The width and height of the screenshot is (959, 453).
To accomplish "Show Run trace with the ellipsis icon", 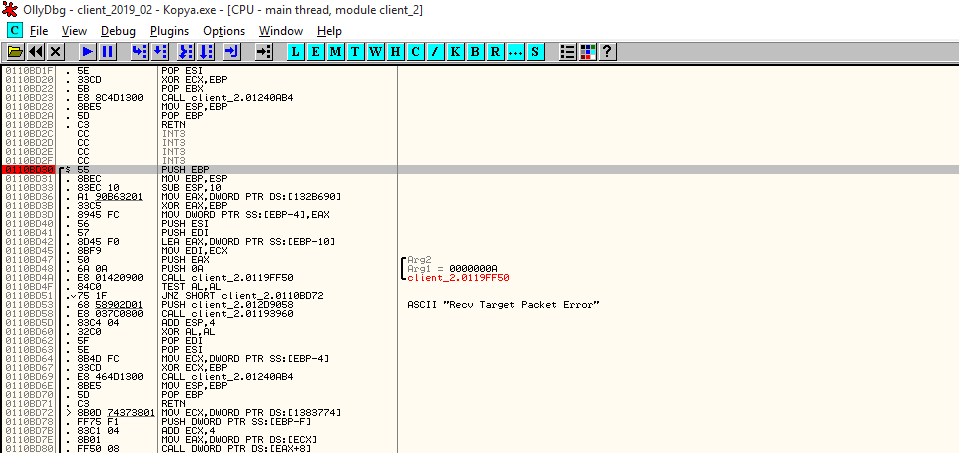I will (515, 52).
